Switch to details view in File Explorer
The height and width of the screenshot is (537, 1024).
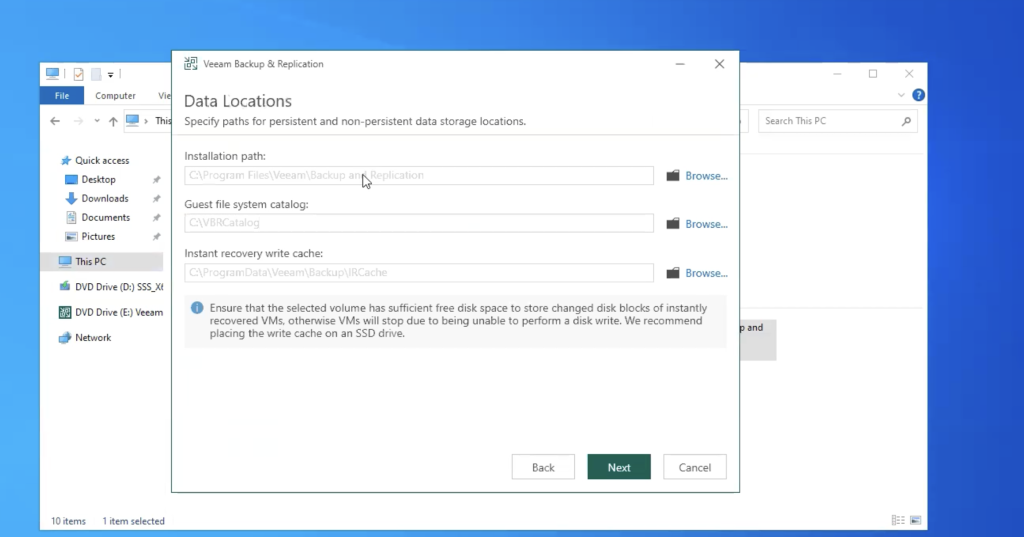(x=898, y=520)
